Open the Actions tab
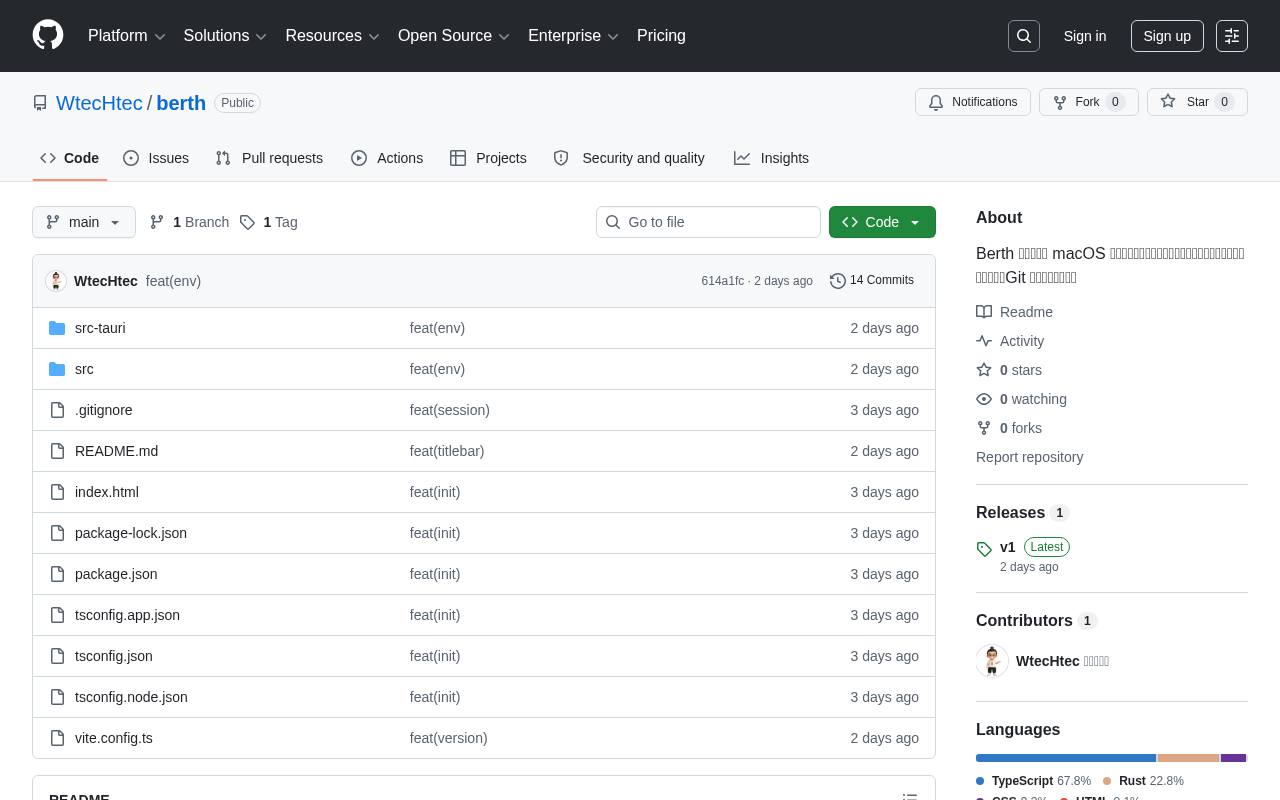The height and width of the screenshot is (800, 1280). pyautogui.click(x=387, y=158)
